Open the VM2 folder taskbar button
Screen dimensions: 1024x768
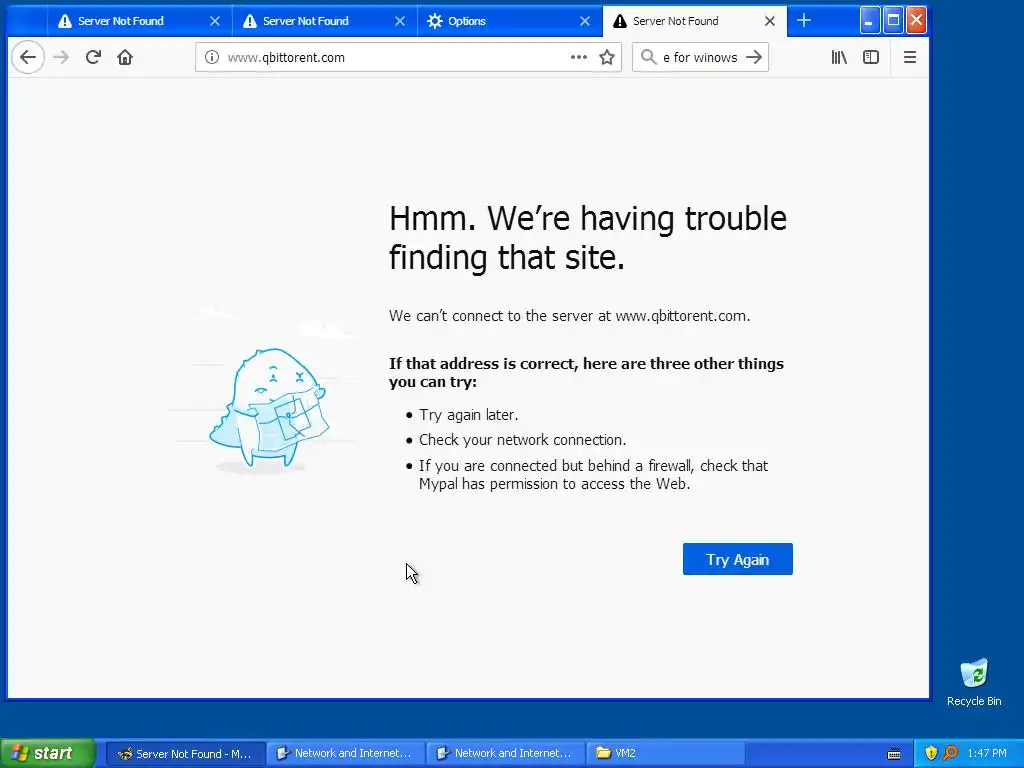point(665,754)
